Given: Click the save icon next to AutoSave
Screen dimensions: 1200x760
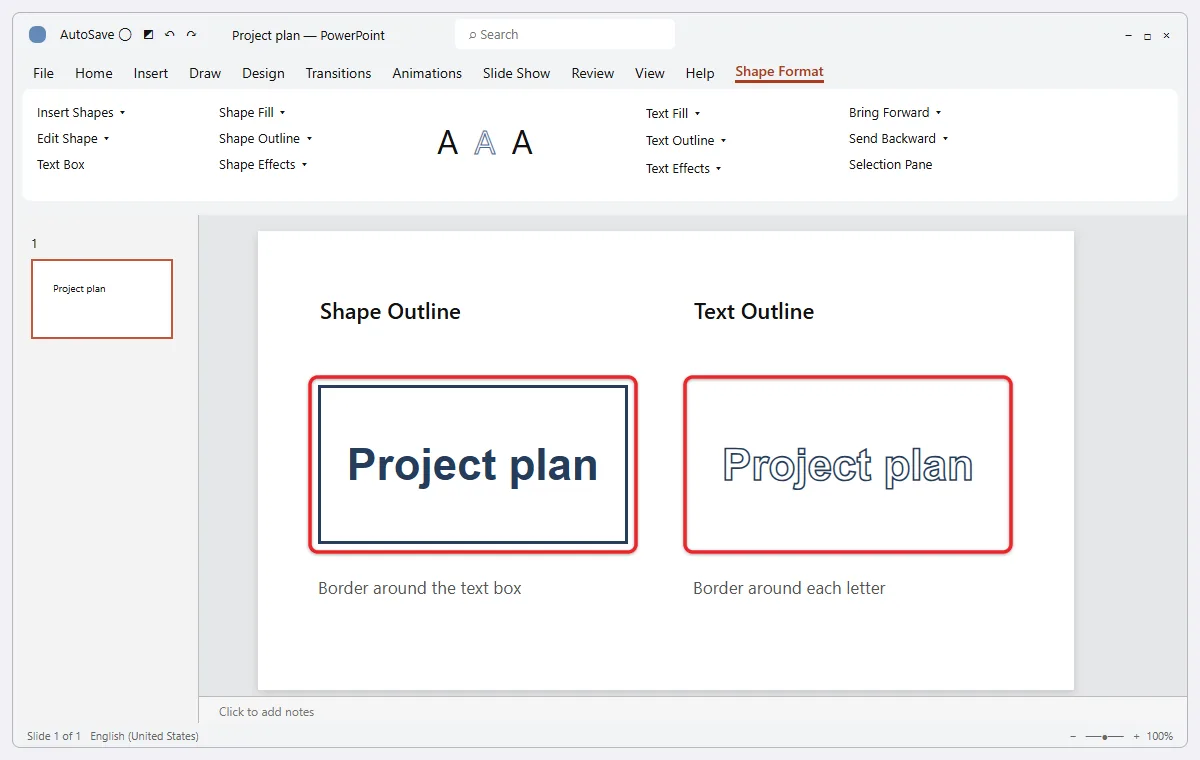Looking at the screenshot, I should pyautogui.click(x=149, y=35).
